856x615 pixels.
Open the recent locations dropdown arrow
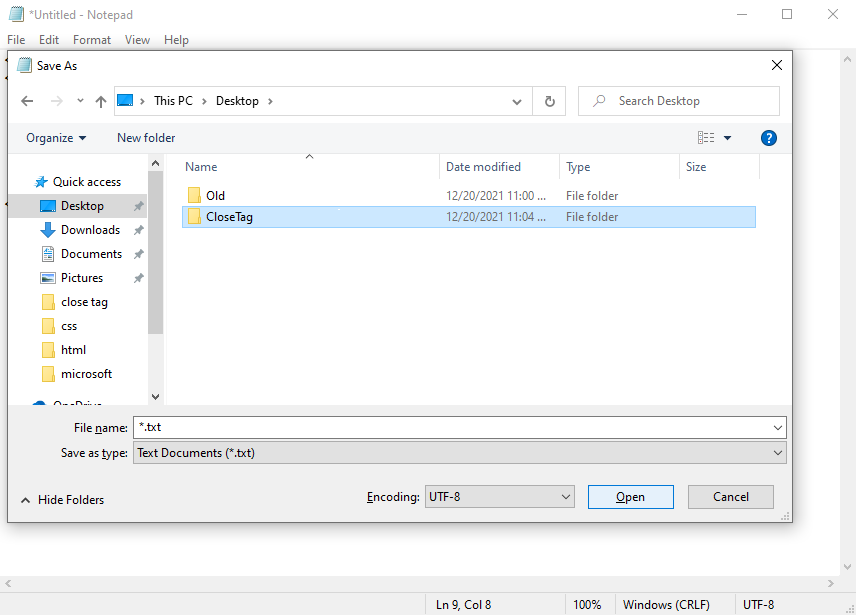tap(80, 100)
